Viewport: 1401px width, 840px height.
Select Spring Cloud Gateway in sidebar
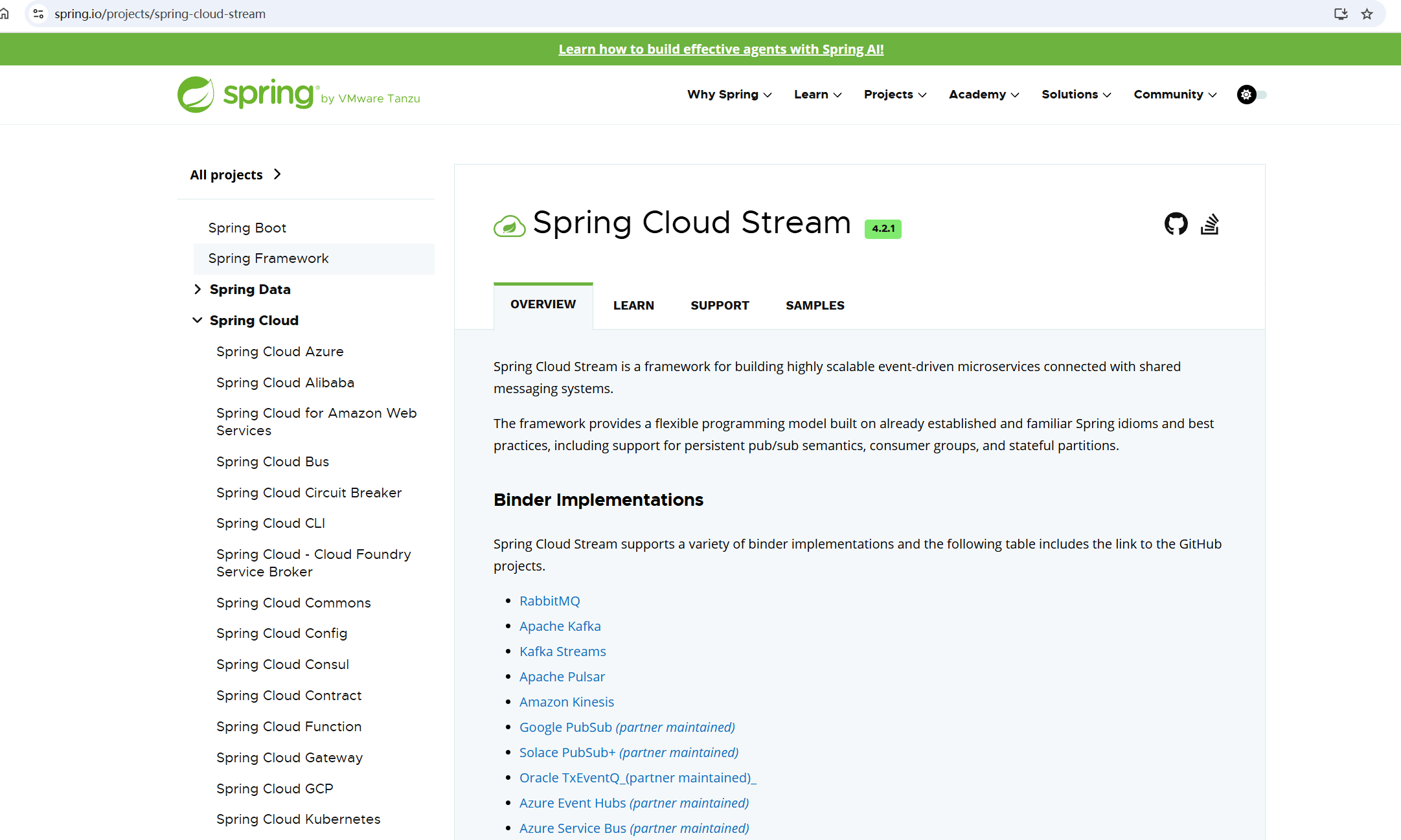pyautogui.click(x=290, y=758)
